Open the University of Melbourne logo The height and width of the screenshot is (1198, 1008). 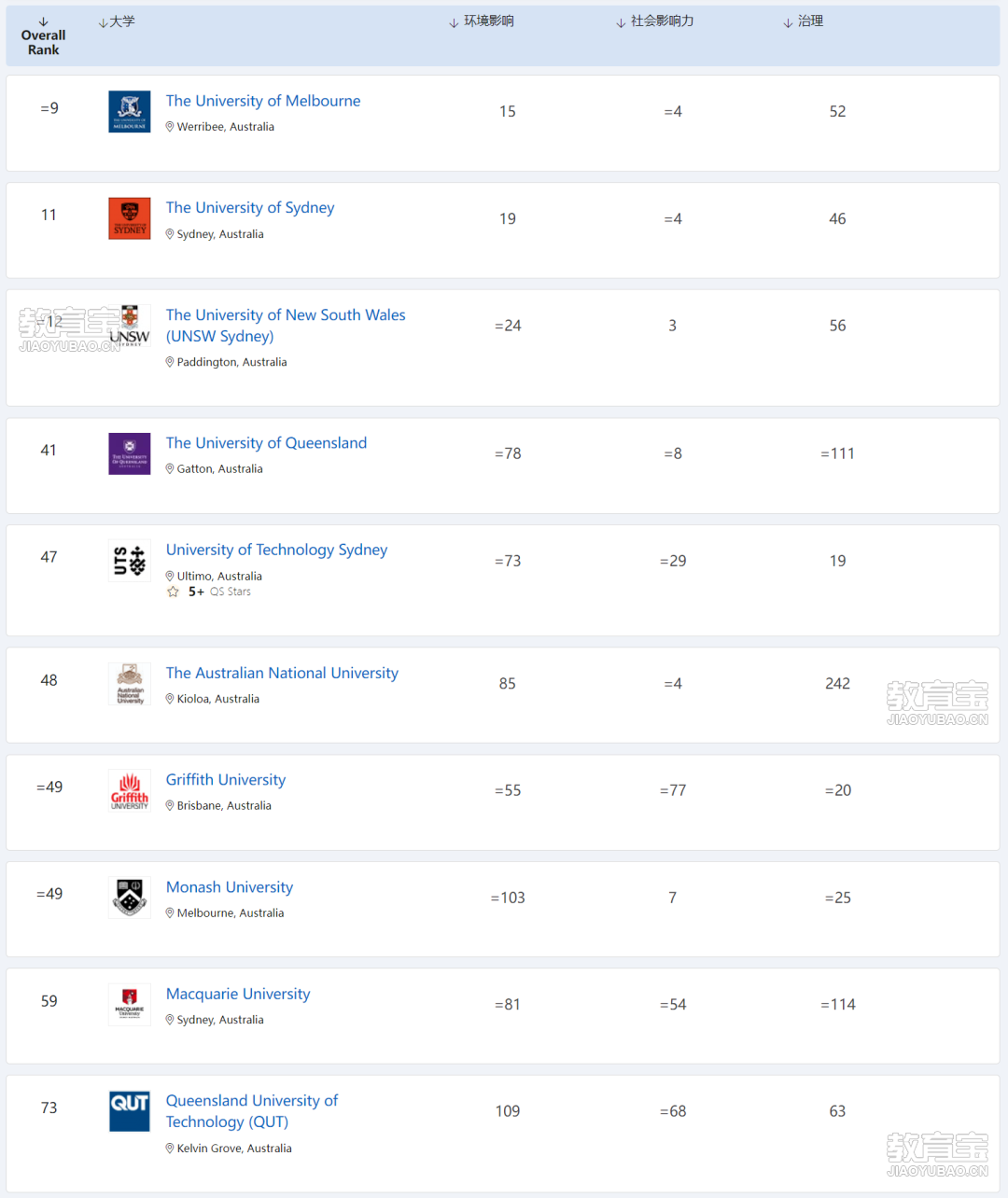click(130, 112)
